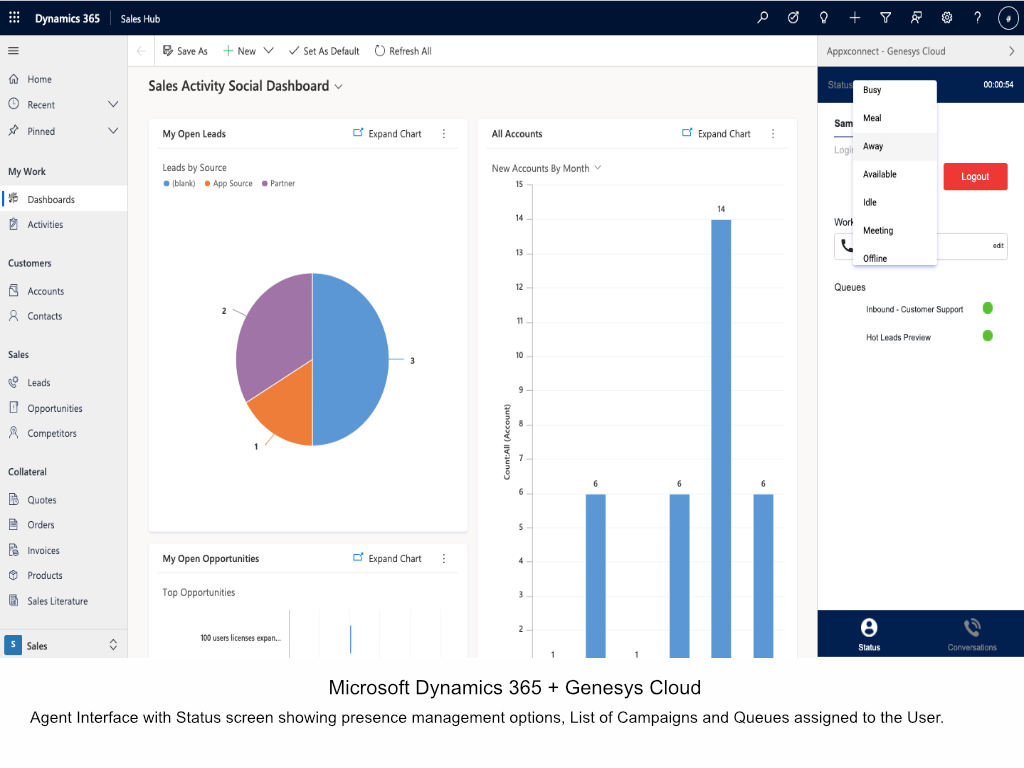Open the New button dropdown arrow
This screenshot has height=768, width=1024.
point(268,50)
